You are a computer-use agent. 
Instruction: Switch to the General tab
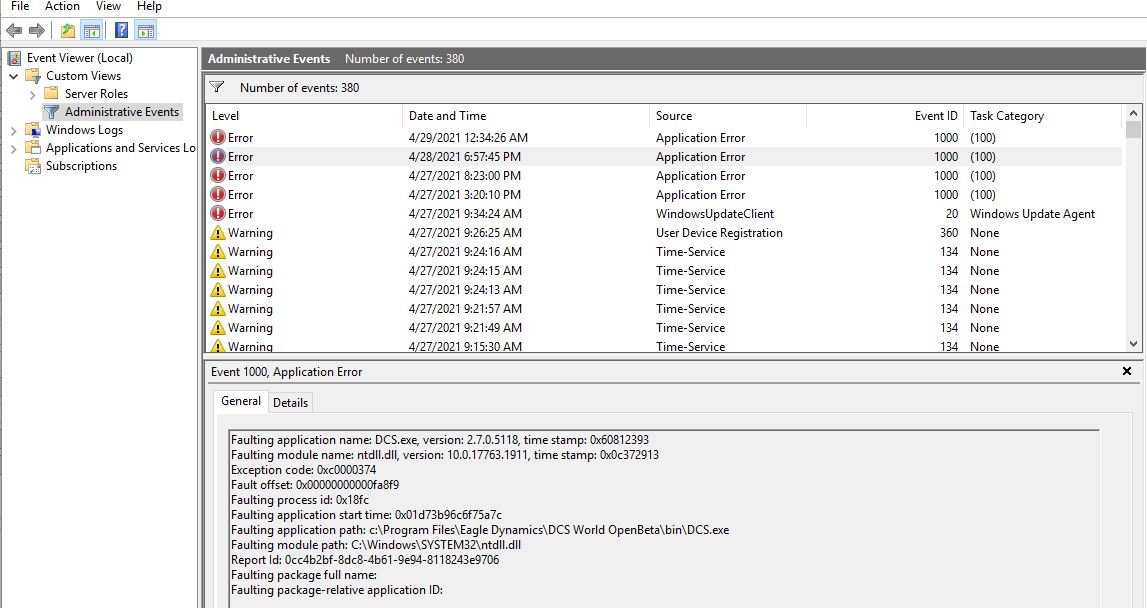point(241,401)
